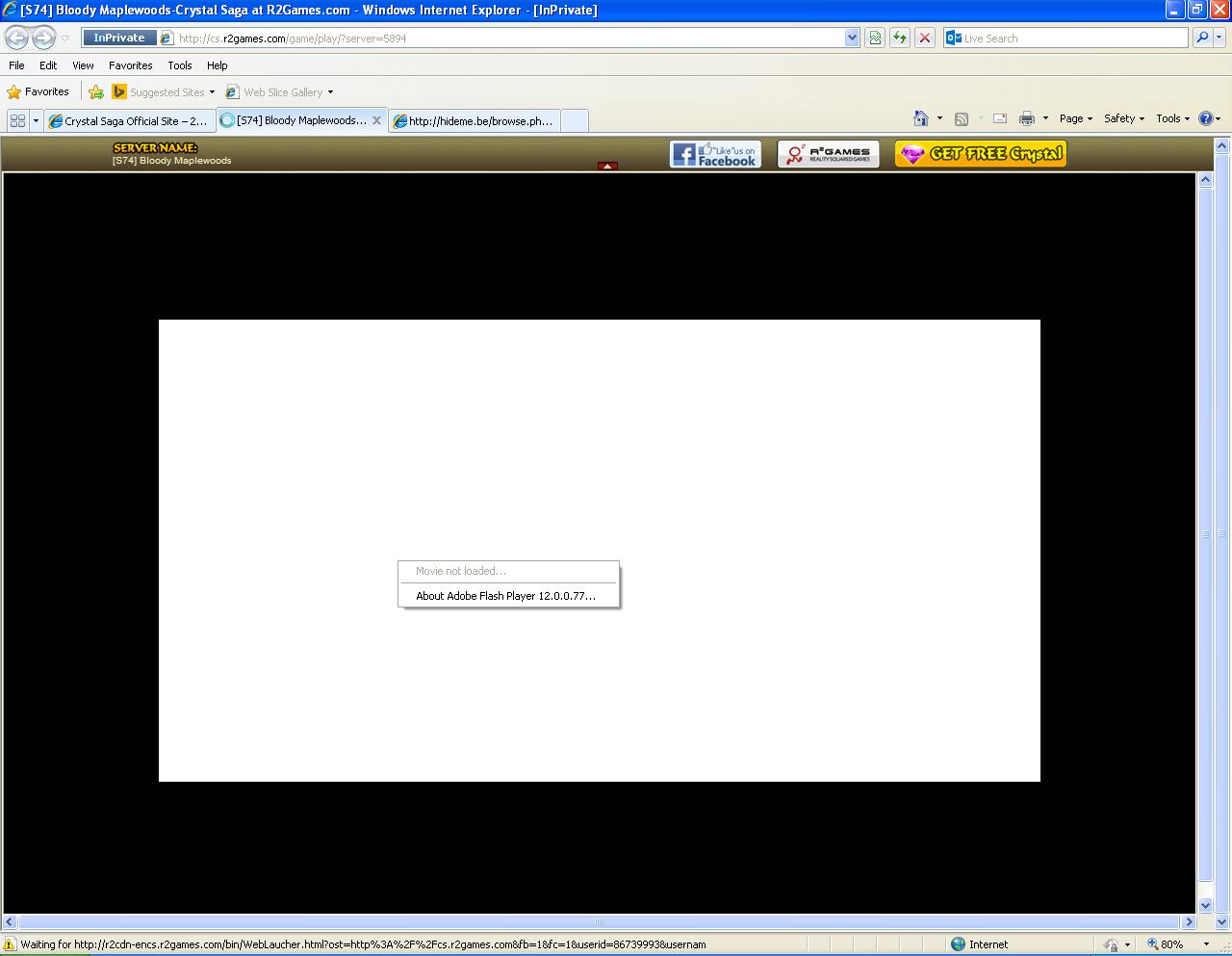Open the Safety dropdown menu
1232x956 pixels.
[x=1123, y=118]
